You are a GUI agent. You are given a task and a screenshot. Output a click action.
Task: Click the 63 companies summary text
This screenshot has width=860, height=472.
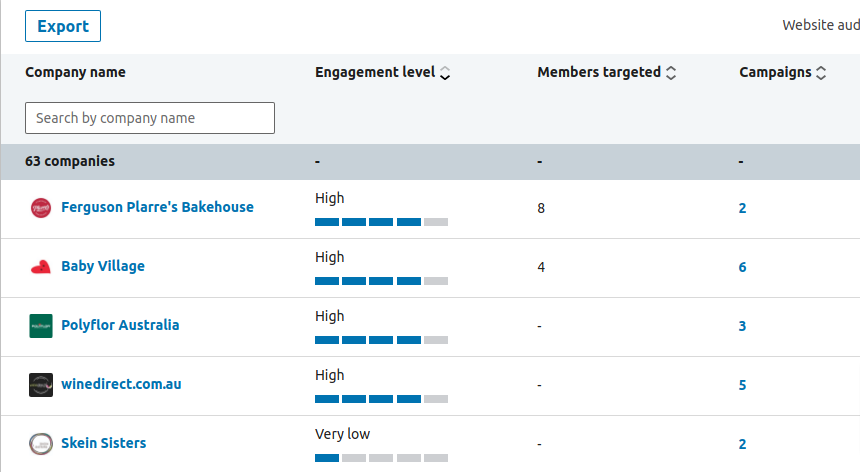[70, 161]
